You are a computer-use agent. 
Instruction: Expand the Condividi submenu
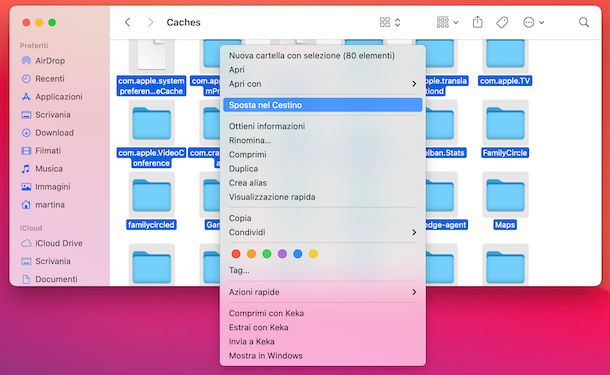pyautogui.click(x=323, y=232)
